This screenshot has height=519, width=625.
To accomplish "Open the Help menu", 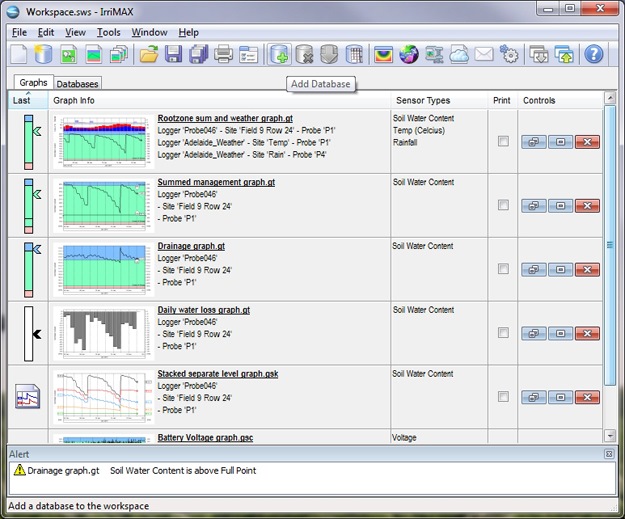I will [x=189, y=32].
